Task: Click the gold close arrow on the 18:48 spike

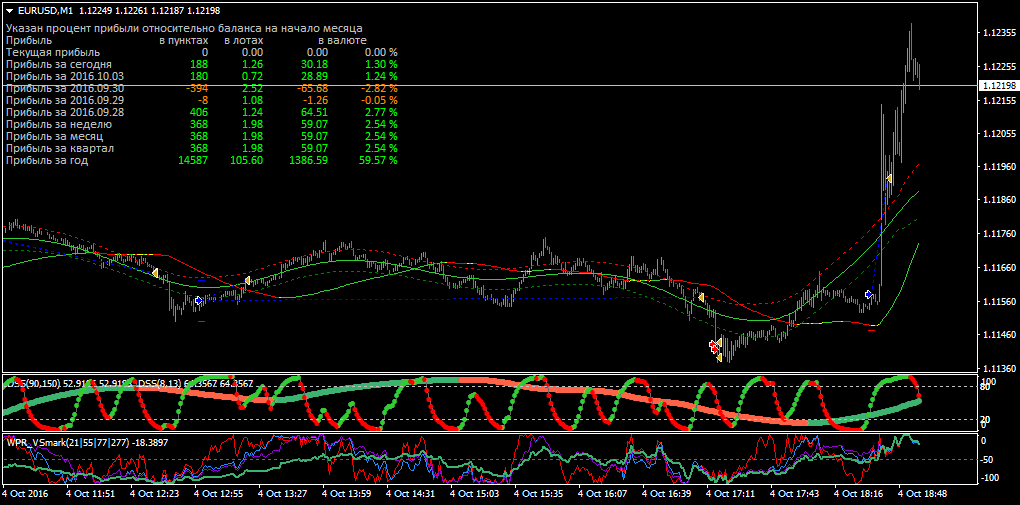Action: (x=889, y=178)
